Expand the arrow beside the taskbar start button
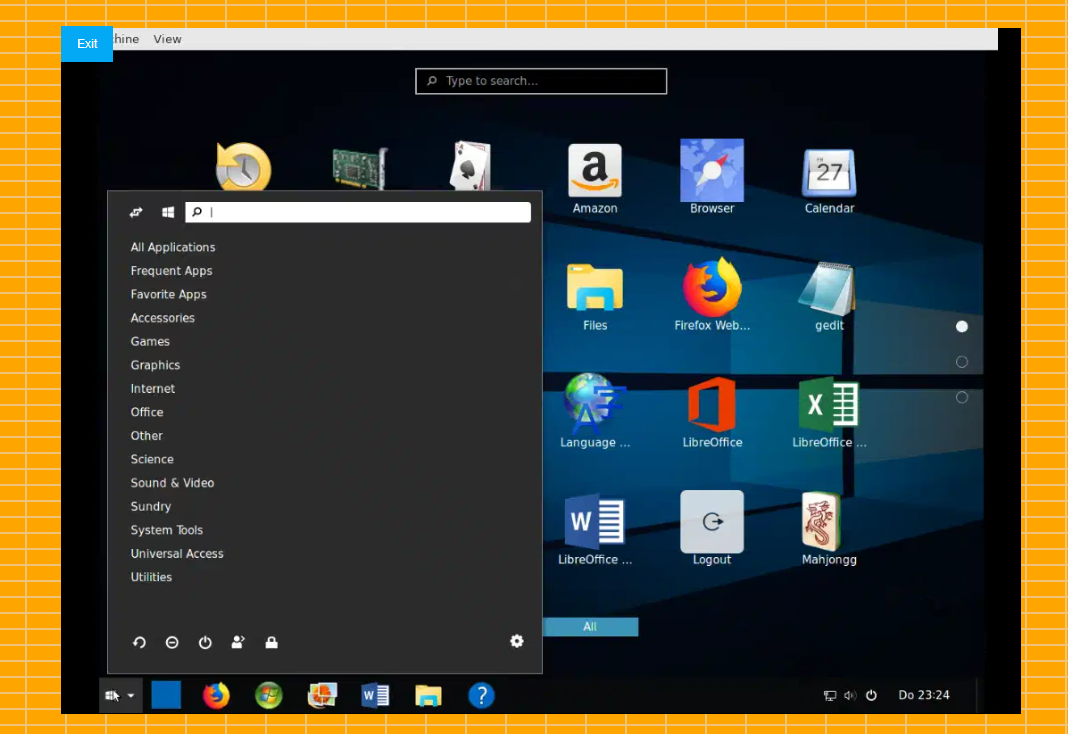Screen dimensions: 1068x734 point(131,696)
